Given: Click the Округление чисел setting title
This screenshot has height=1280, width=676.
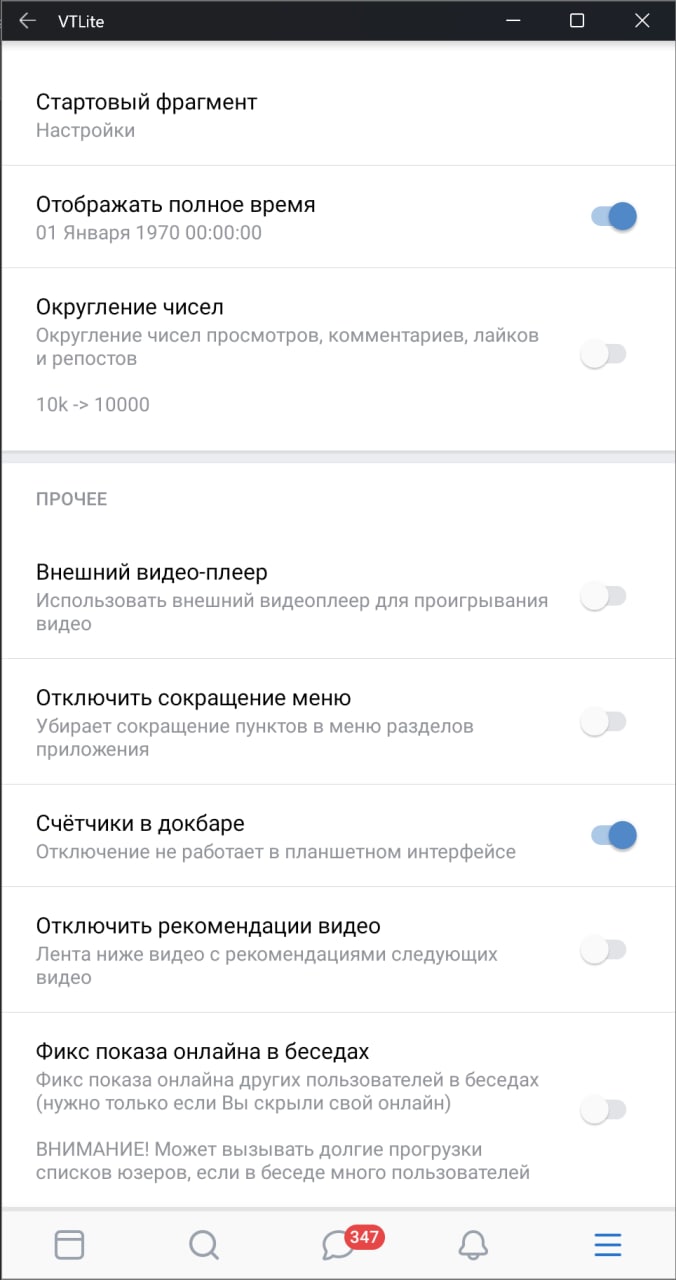Looking at the screenshot, I should coord(130,307).
